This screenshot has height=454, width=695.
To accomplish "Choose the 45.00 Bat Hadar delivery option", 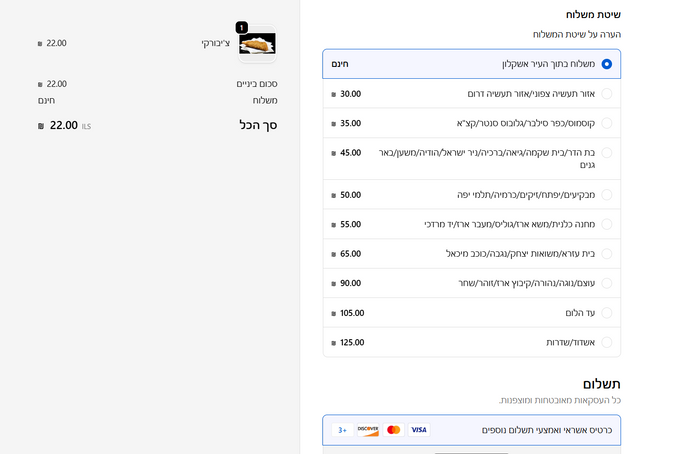I will click(606, 153).
